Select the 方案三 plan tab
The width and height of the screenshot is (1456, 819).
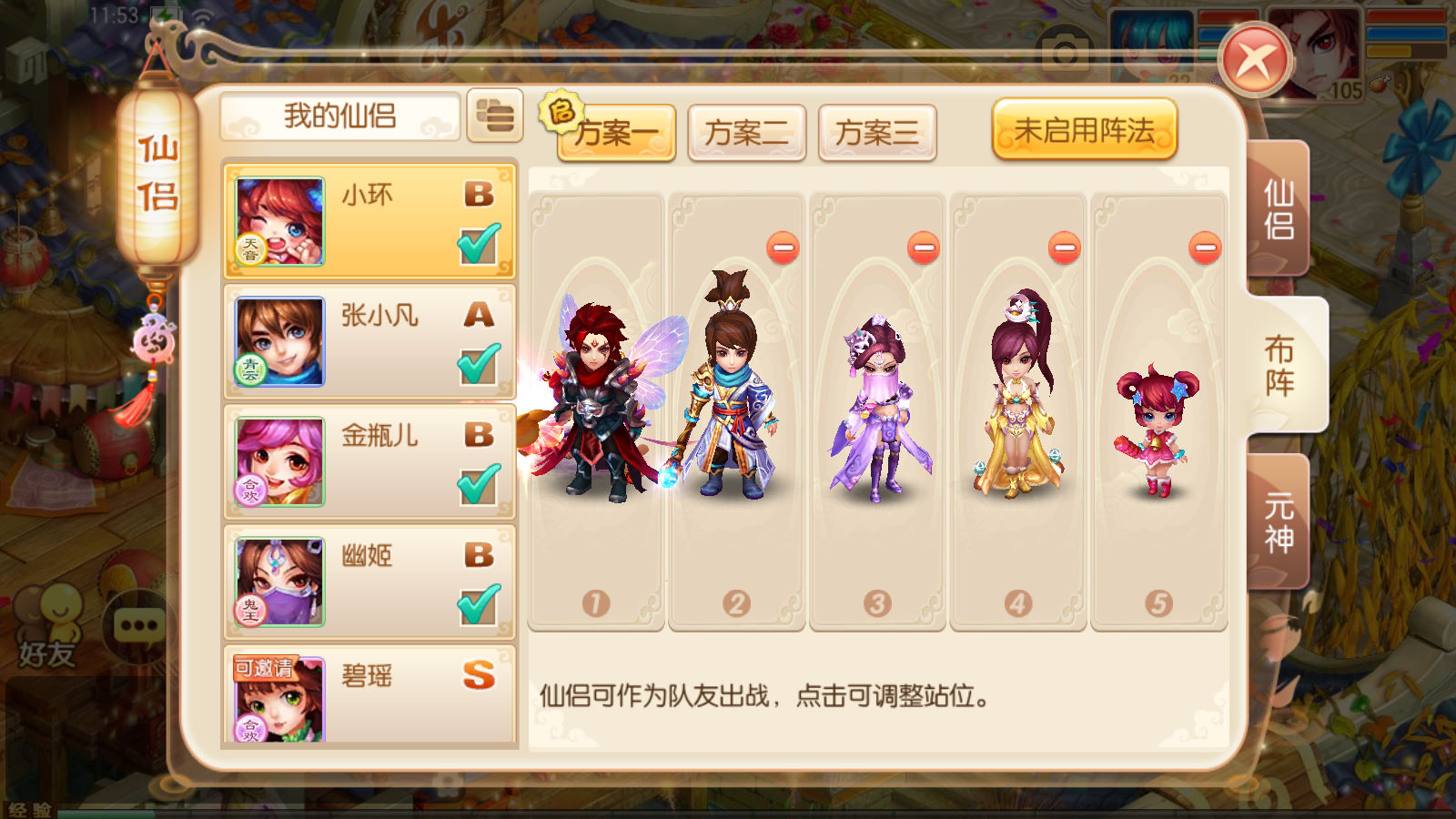point(877,133)
